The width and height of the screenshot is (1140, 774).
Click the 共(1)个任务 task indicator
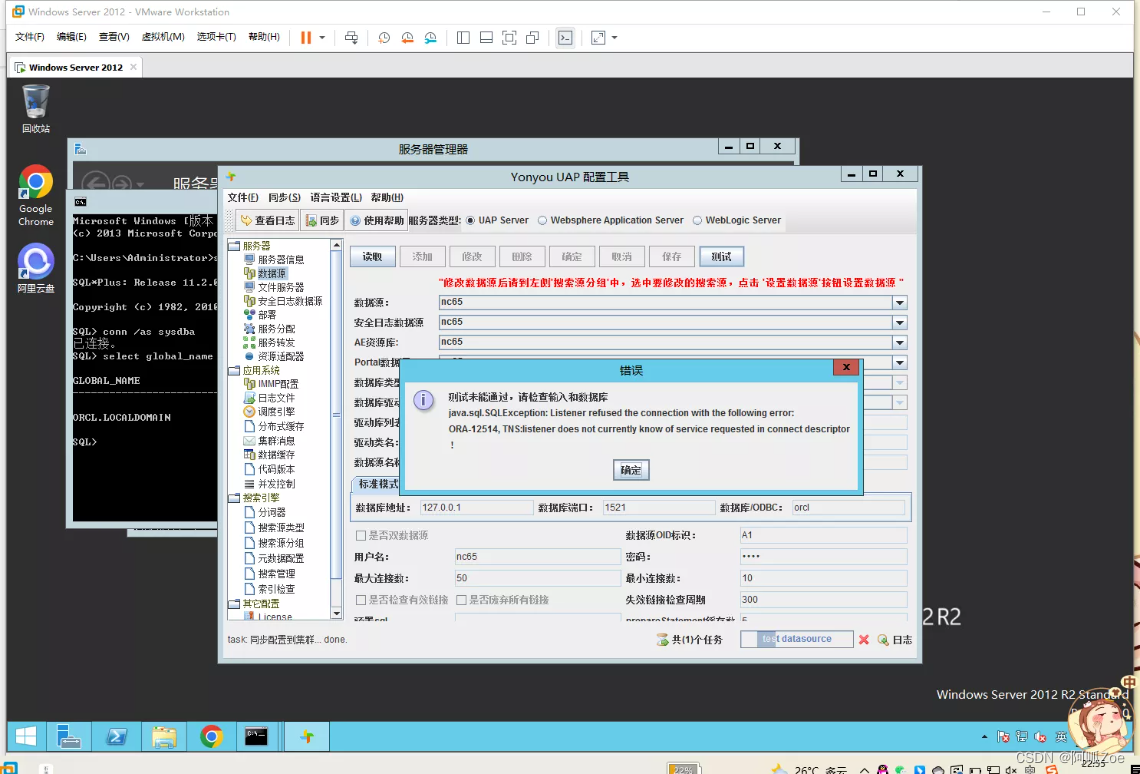coord(689,640)
